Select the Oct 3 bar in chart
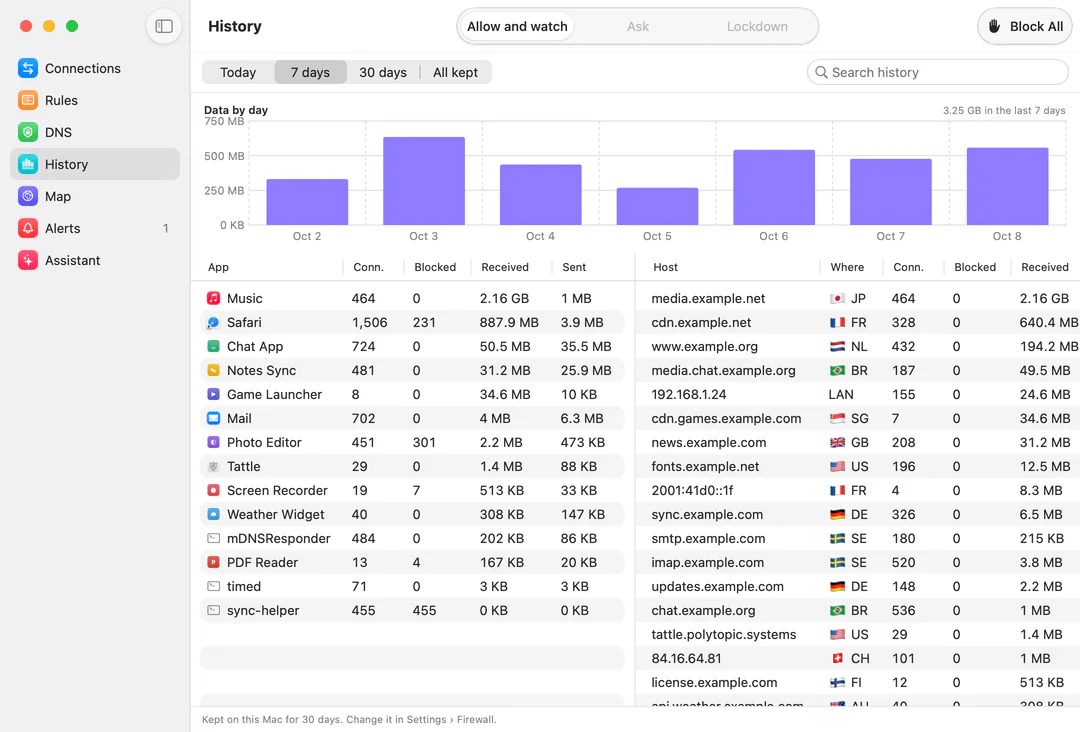 [424, 180]
